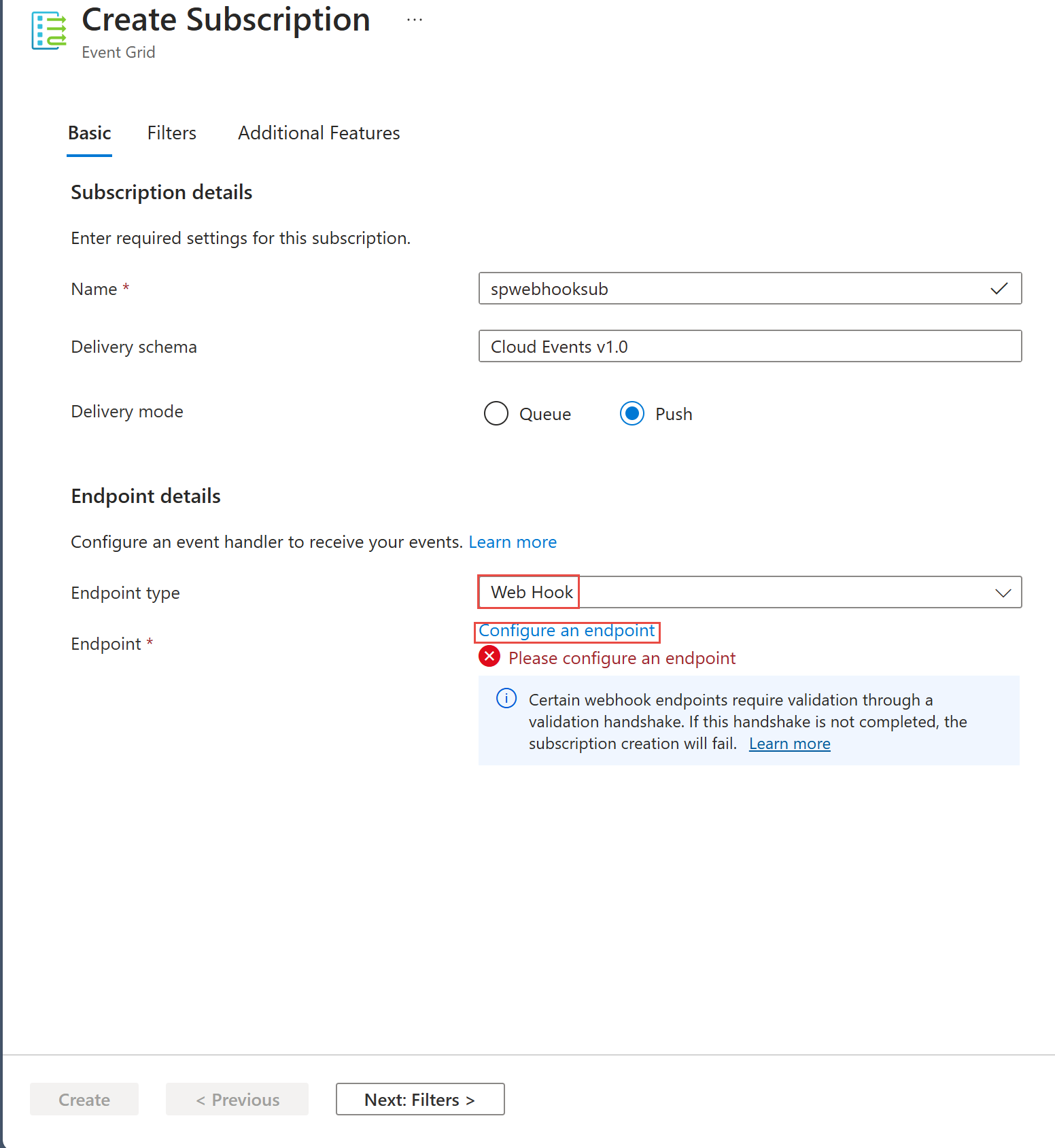Click the Event Grid subscription icon

click(x=49, y=31)
